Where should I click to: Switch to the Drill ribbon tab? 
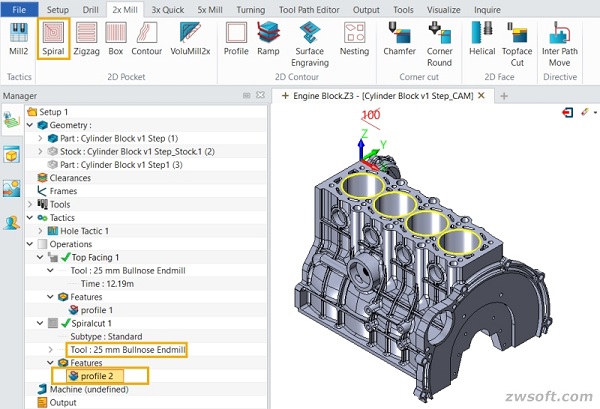pyautogui.click(x=91, y=10)
